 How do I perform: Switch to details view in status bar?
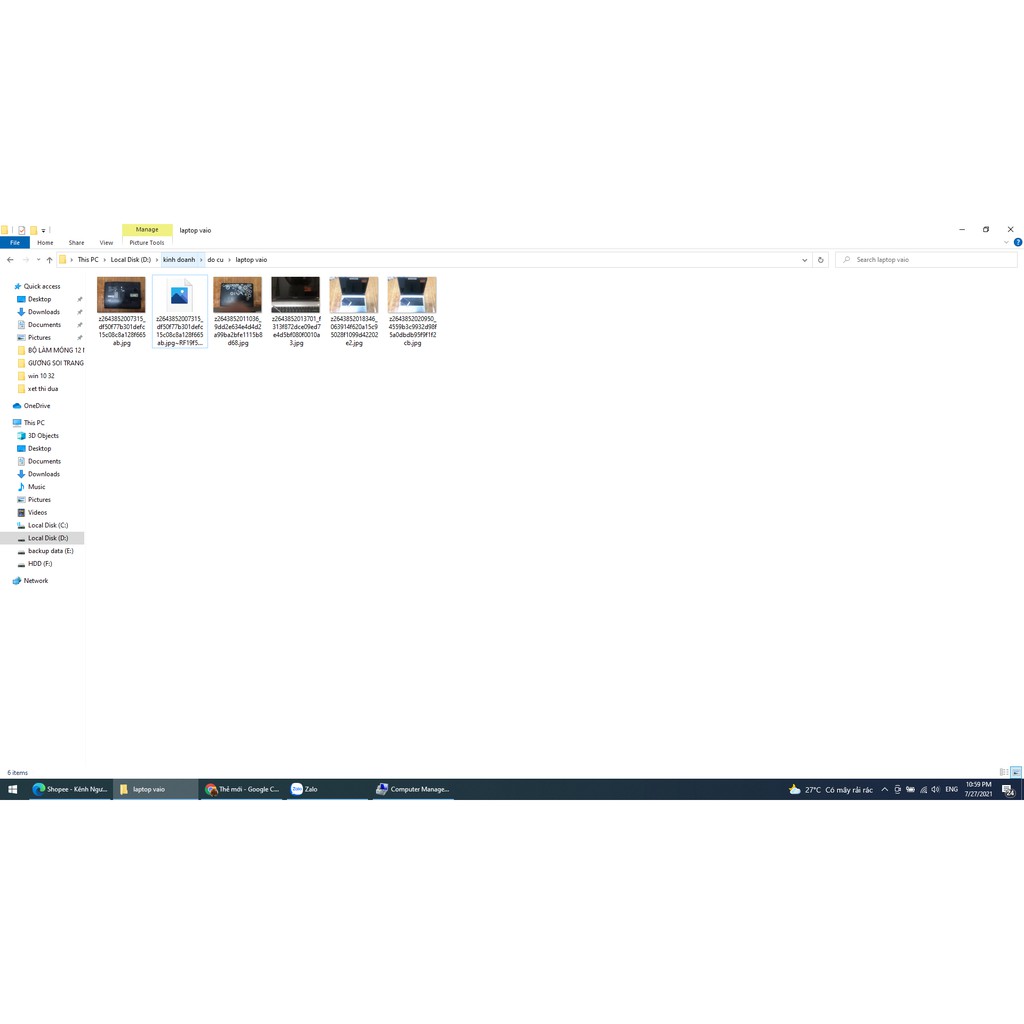click(x=1004, y=772)
